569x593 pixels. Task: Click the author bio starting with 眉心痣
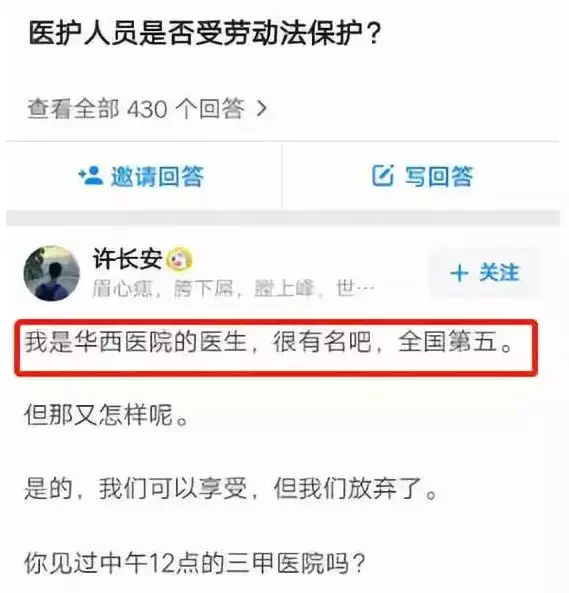coord(233,289)
